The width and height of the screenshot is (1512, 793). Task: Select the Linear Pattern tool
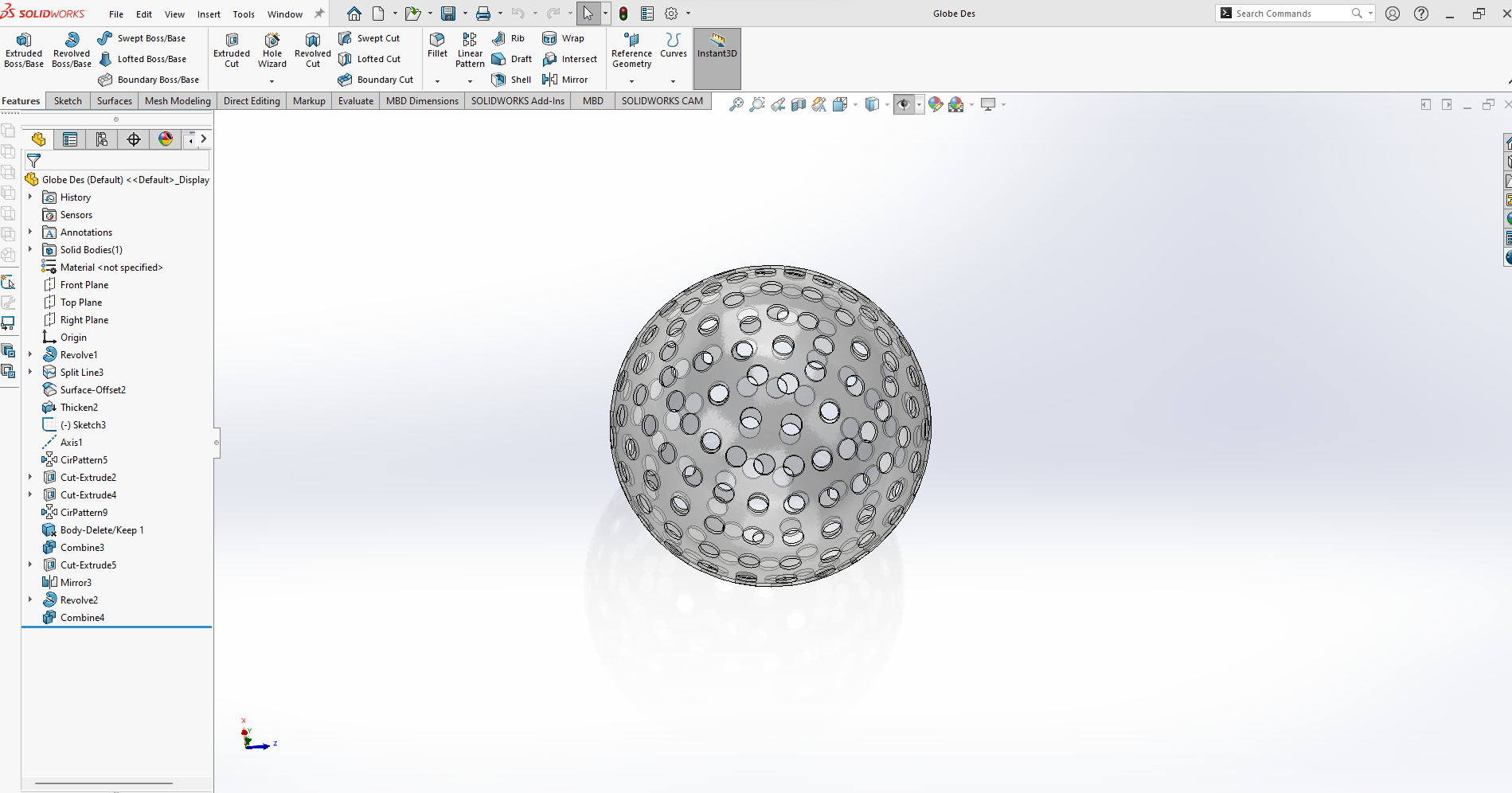click(x=470, y=49)
